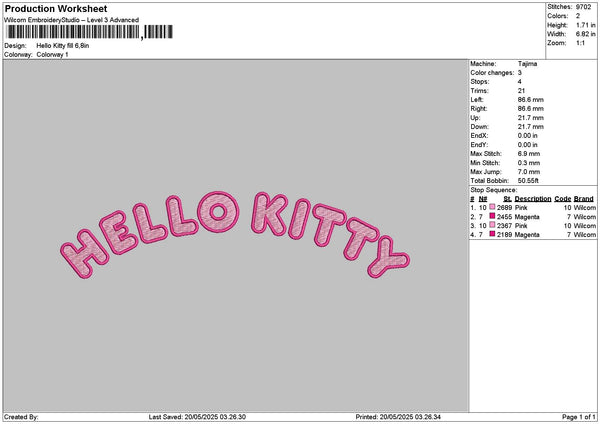Click the barcode under the header

(90, 32)
